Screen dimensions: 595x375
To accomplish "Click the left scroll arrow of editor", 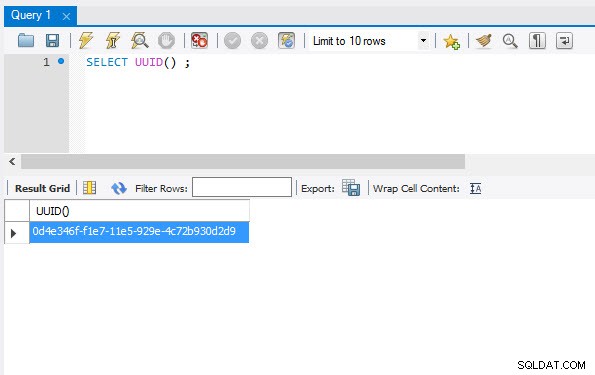I will click(x=12, y=161).
